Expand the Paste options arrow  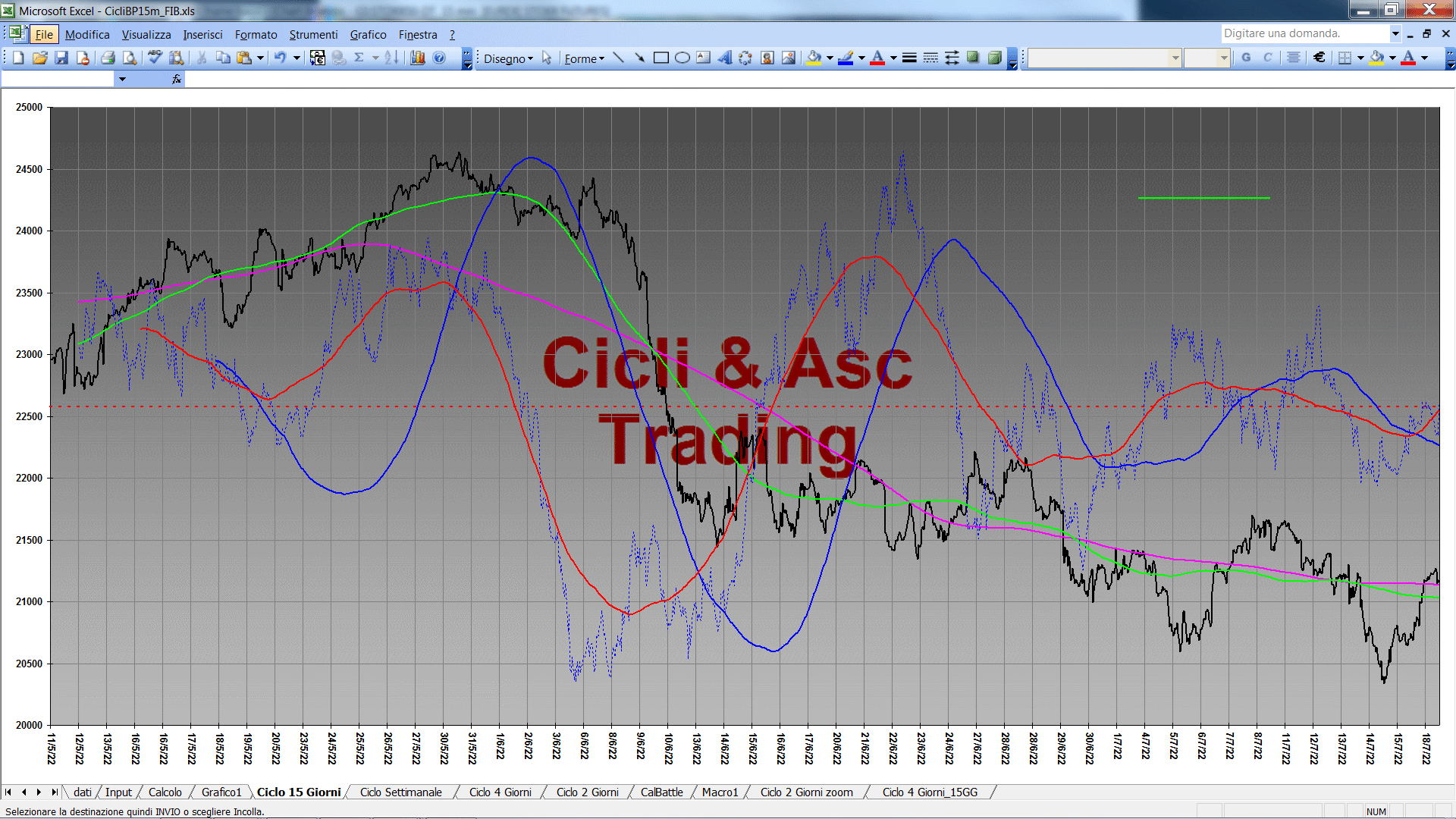point(260,58)
